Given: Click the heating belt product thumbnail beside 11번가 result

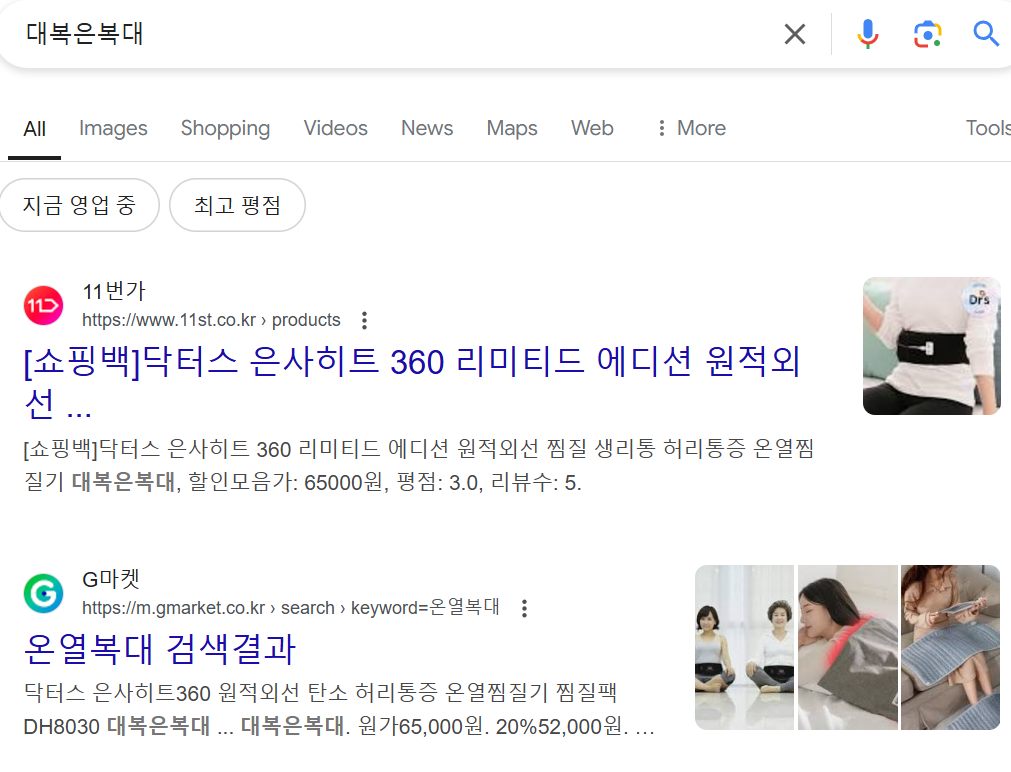Looking at the screenshot, I should [x=931, y=346].
